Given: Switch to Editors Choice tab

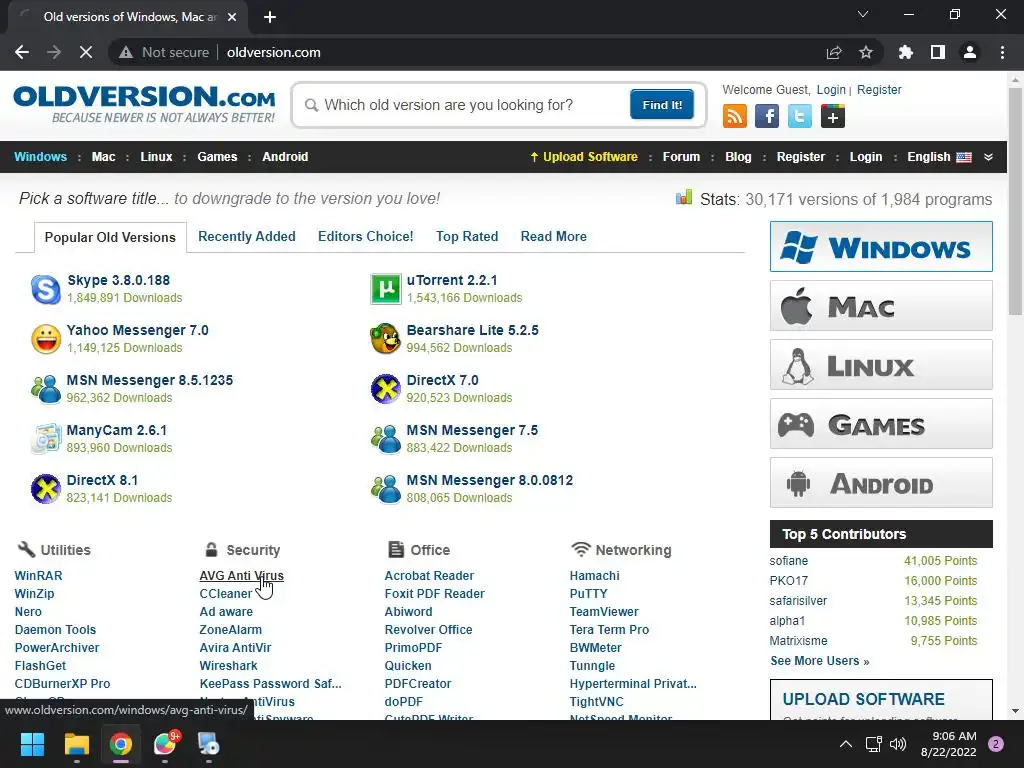Looking at the screenshot, I should (x=366, y=236).
